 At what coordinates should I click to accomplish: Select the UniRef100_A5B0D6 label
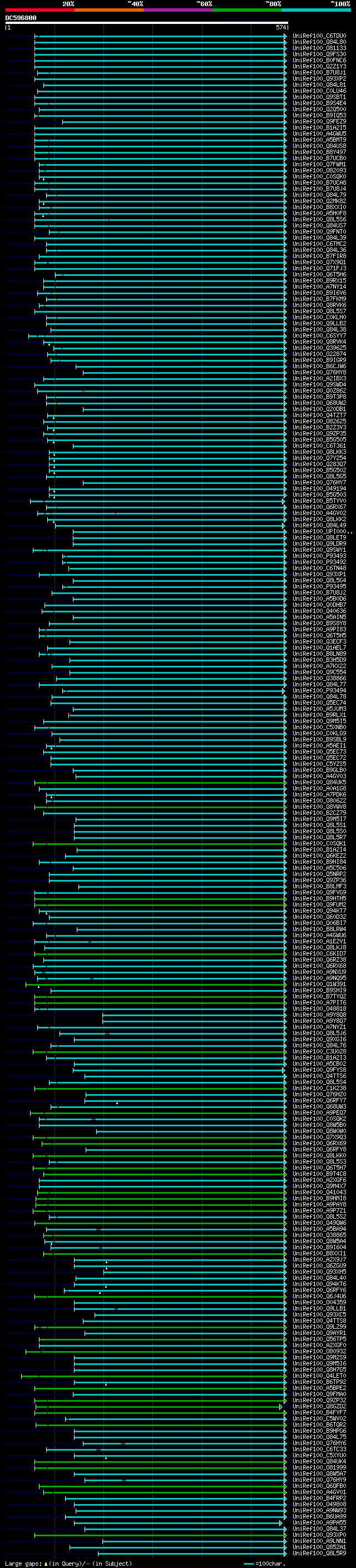click(x=319, y=598)
